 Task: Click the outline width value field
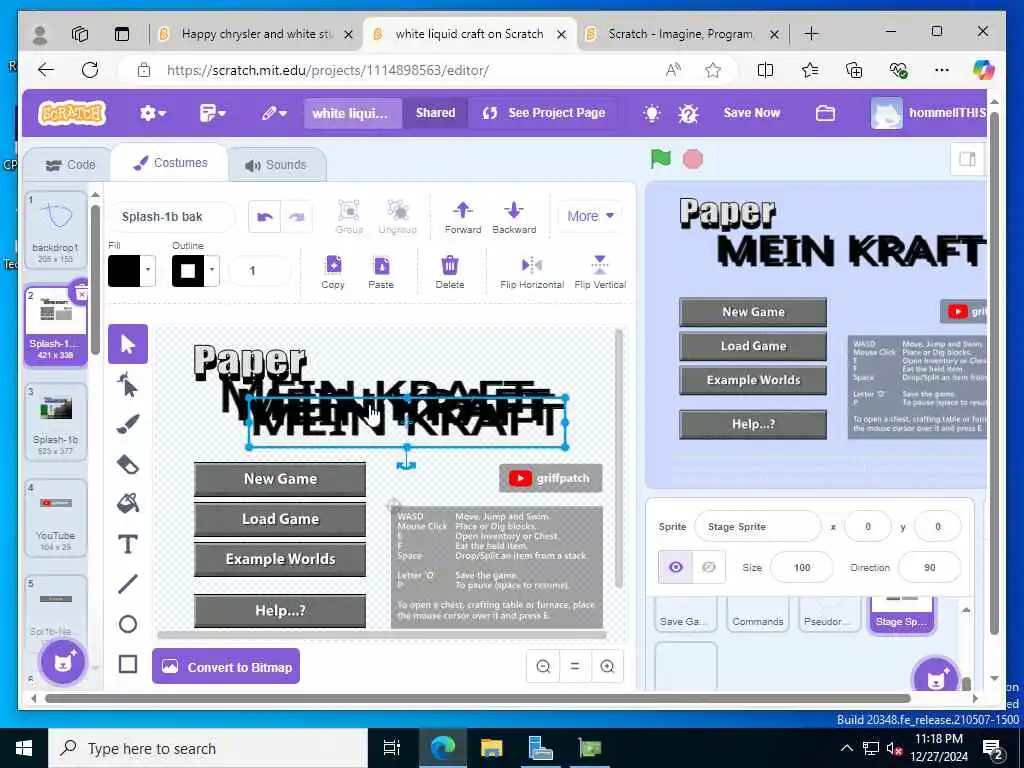pos(259,270)
